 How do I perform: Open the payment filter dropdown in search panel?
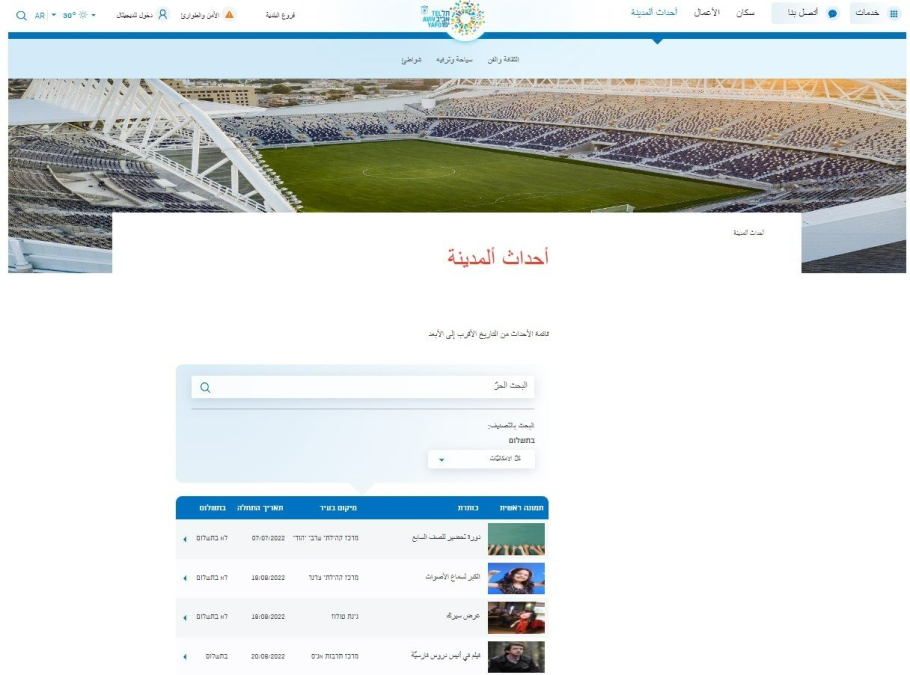pyautogui.click(x=481, y=459)
